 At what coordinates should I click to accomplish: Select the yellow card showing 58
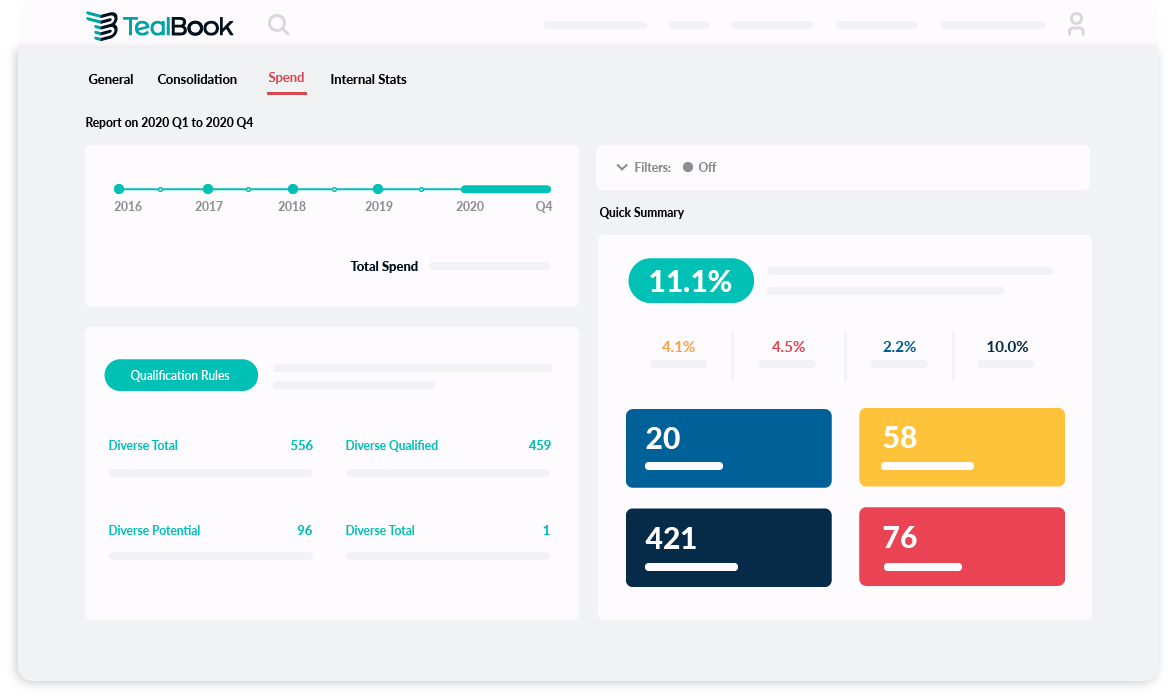[x=961, y=447]
